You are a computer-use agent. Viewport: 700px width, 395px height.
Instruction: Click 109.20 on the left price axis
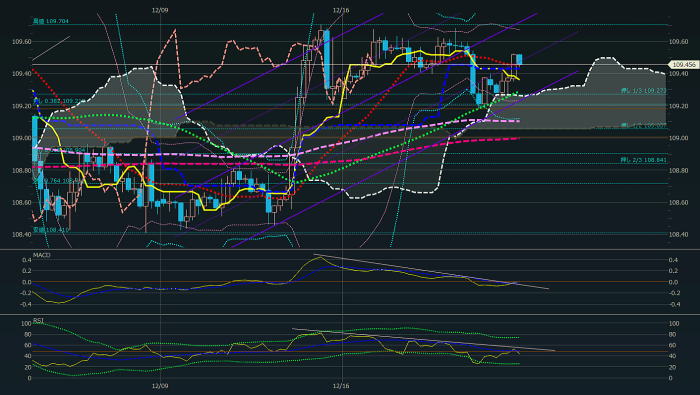(x=21, y=106)
